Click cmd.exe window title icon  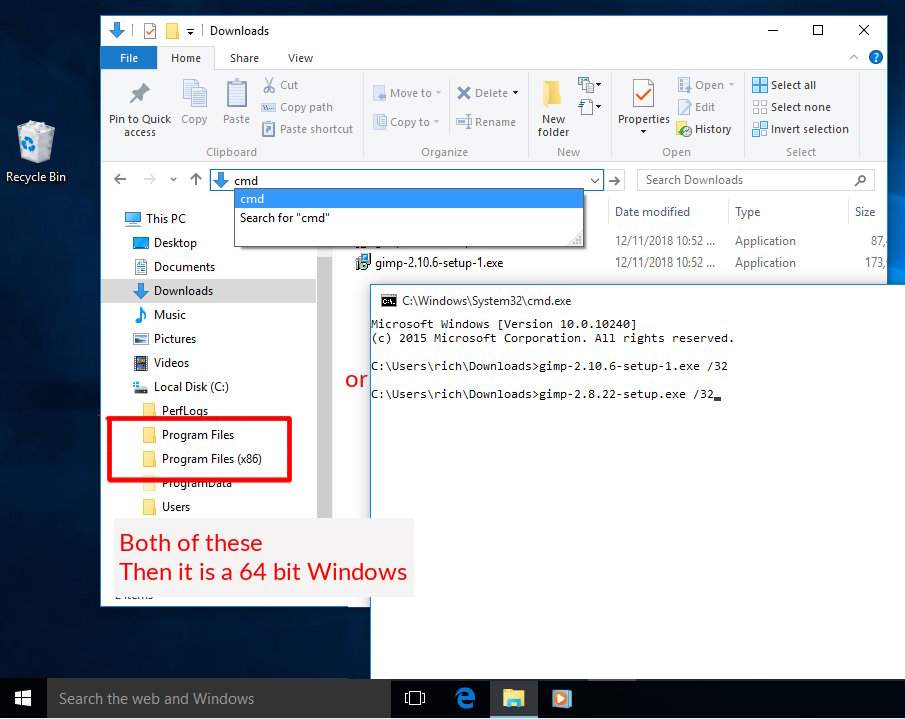click(388, 301)
